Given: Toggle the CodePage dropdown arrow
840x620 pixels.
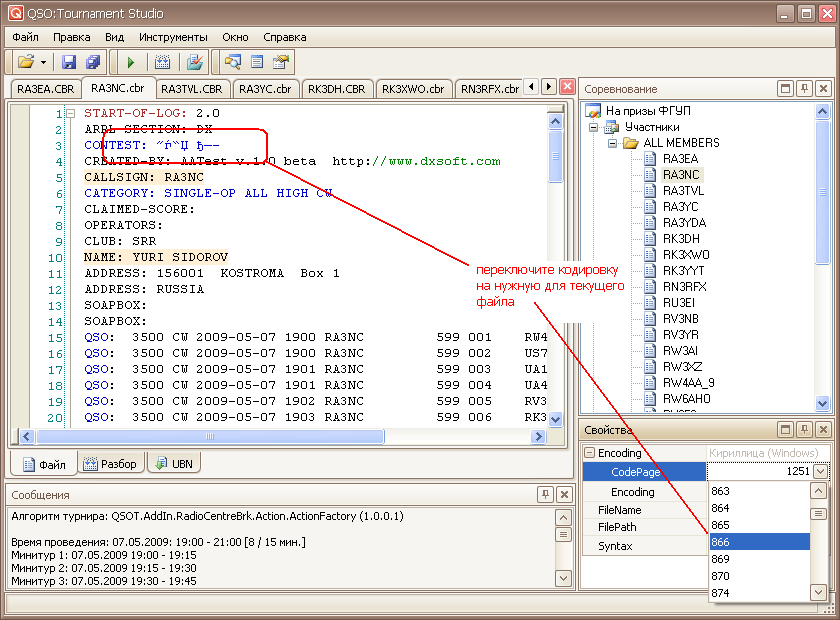Looking at the screenshot, I should pyautogui.click(x=820, y=472).
